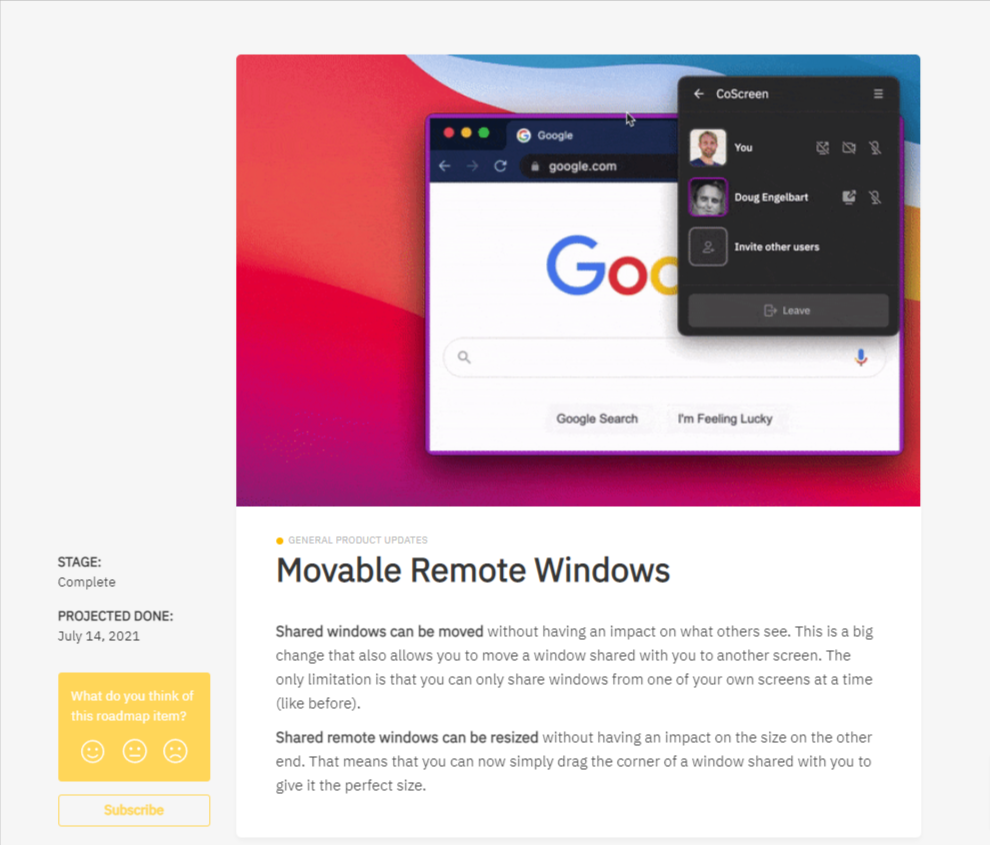The height and width of the screenshot is (845, 990).
Task: Click the magnifier icon in search box
Action: click(464, 357)
